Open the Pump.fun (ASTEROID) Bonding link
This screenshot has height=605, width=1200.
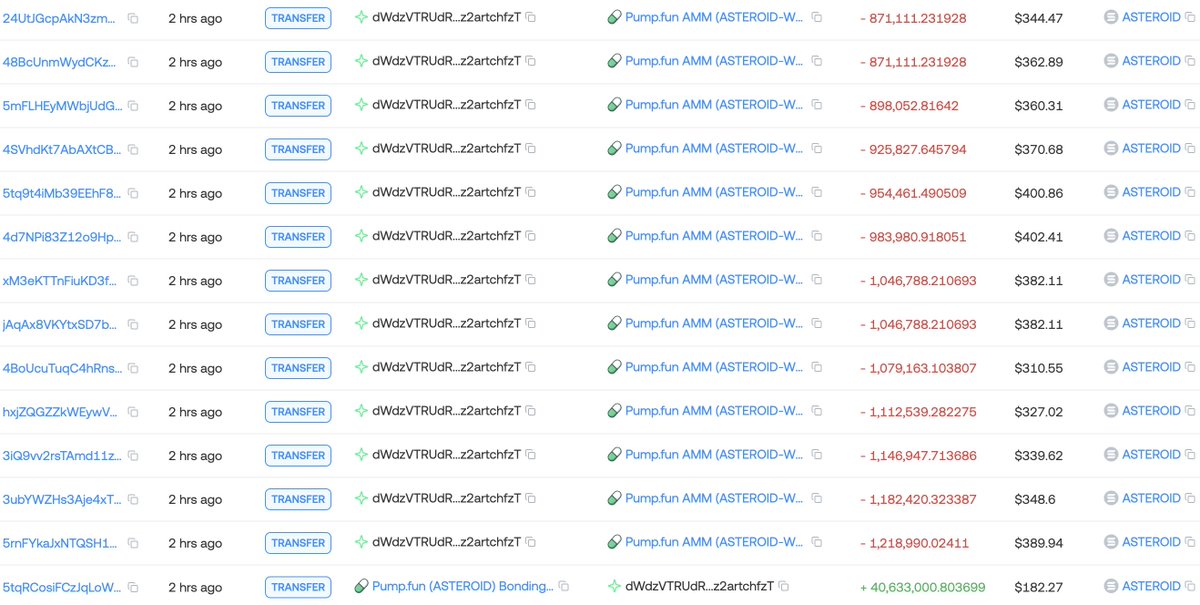462,586
